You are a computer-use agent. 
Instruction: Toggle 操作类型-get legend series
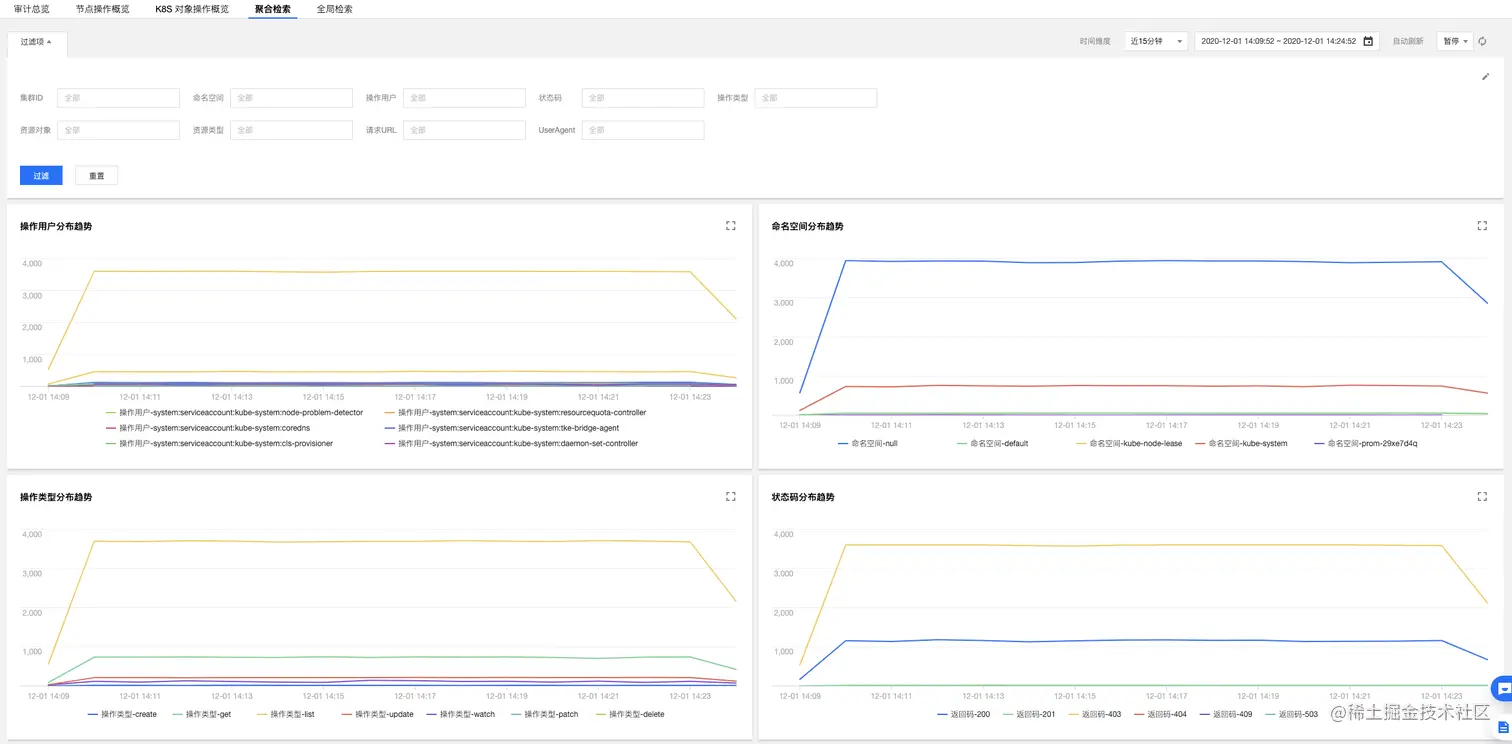pos(202,714)
